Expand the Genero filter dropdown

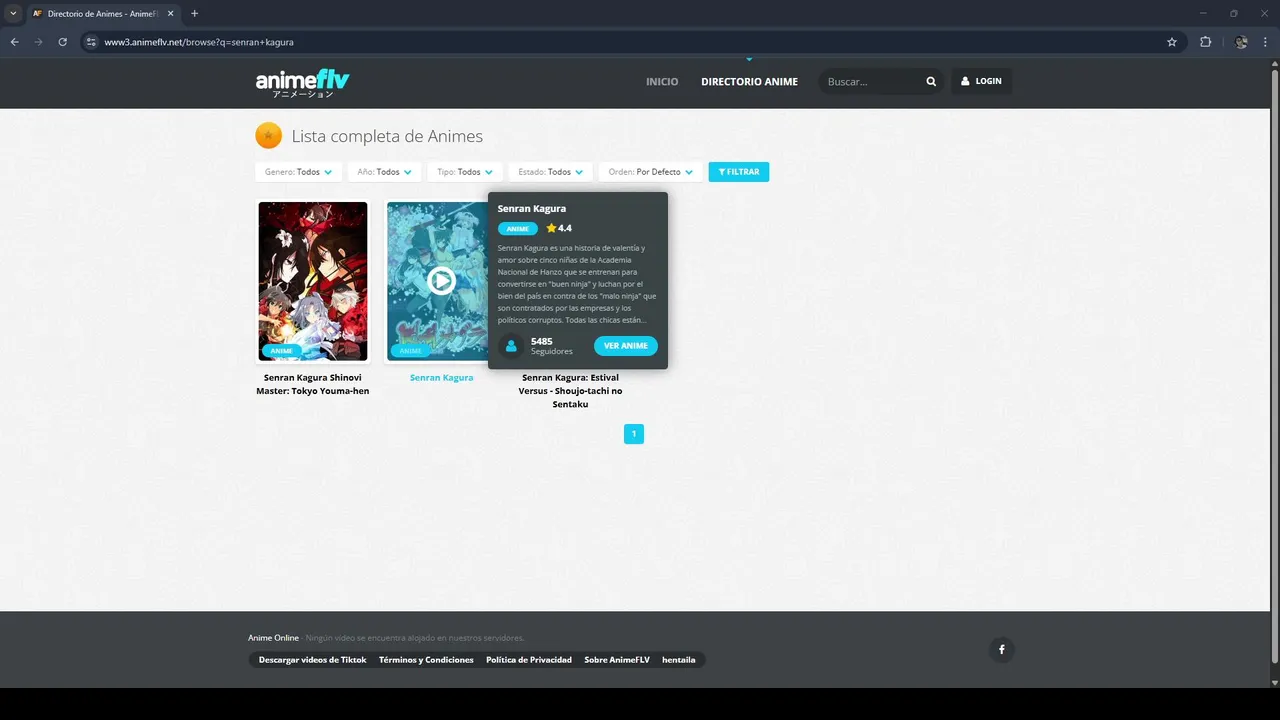click(298, 172)
